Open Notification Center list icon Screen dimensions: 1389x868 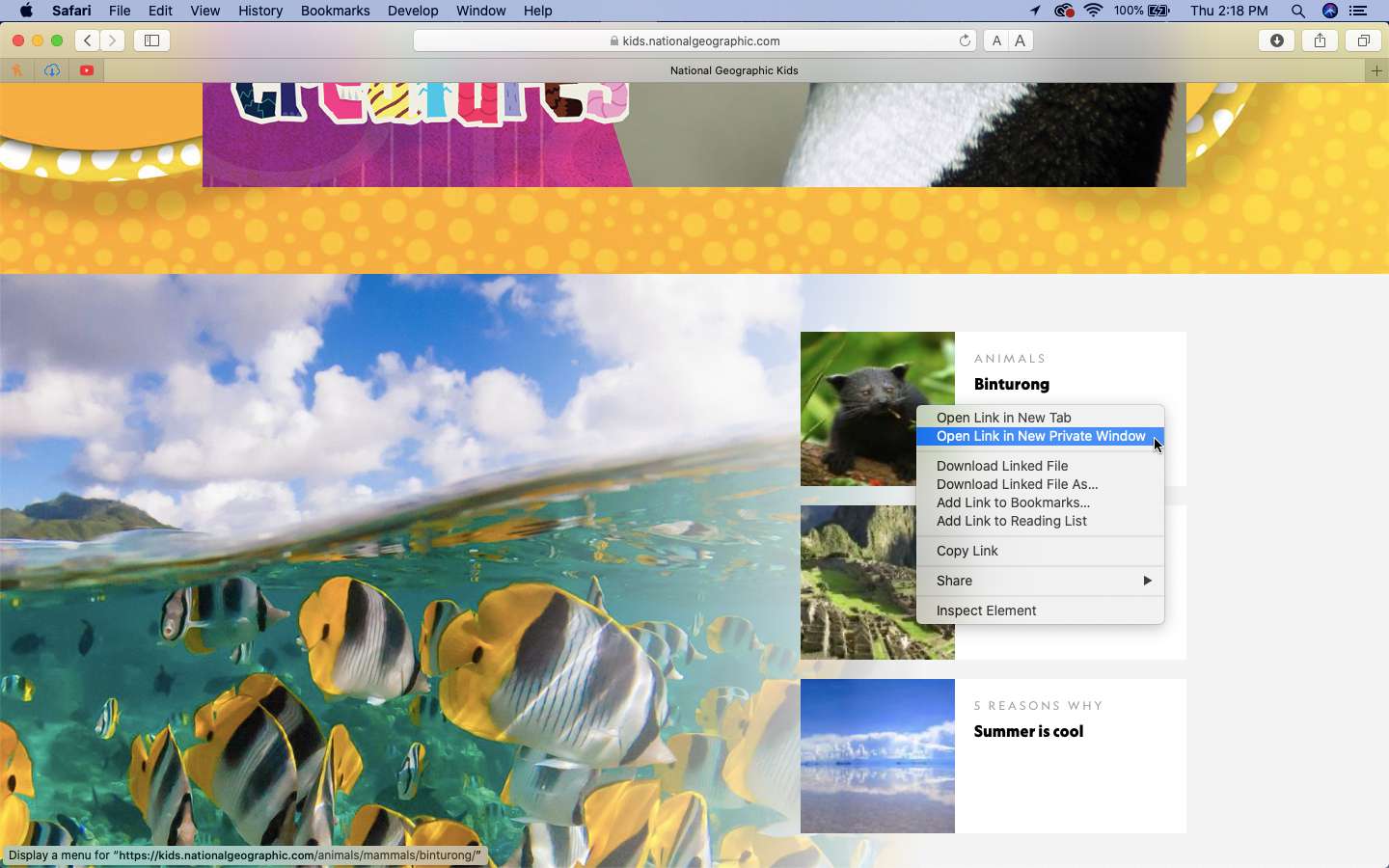point(1359,11)
